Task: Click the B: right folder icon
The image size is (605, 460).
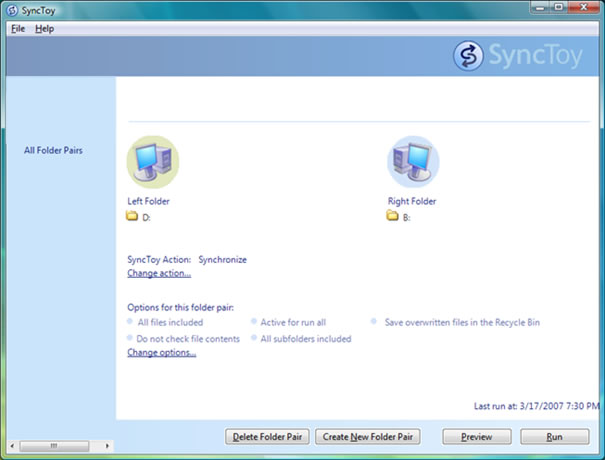Action: click(x=392, y=216)
